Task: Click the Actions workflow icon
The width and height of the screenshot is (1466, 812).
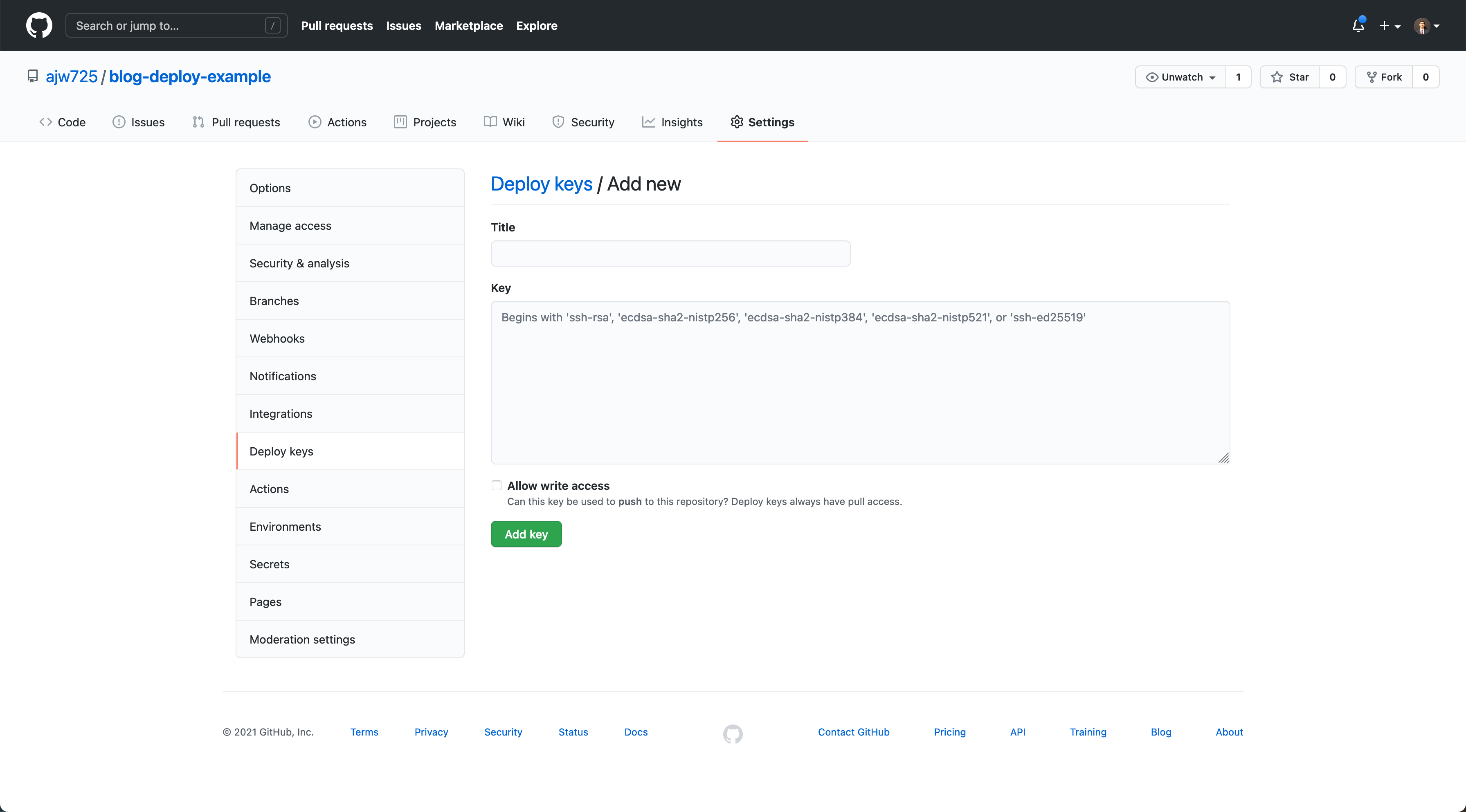Action: (x=314, y=122)
